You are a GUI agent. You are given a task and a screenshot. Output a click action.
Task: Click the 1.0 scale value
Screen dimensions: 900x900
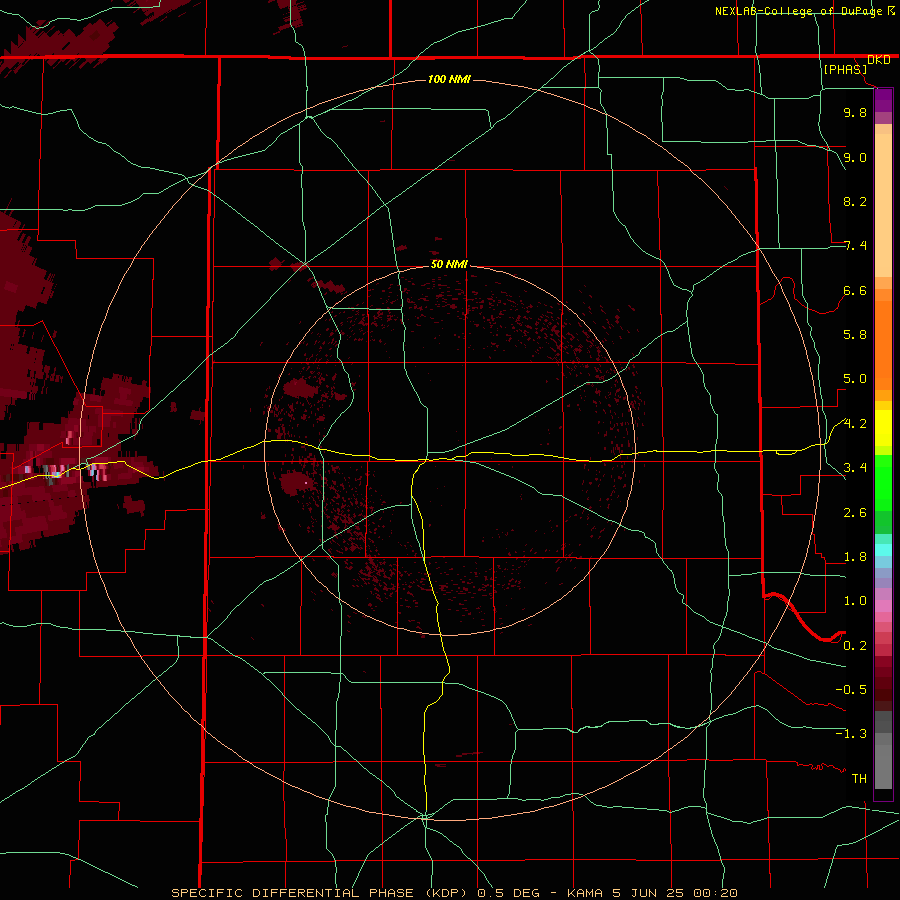[x=855, y=601]
